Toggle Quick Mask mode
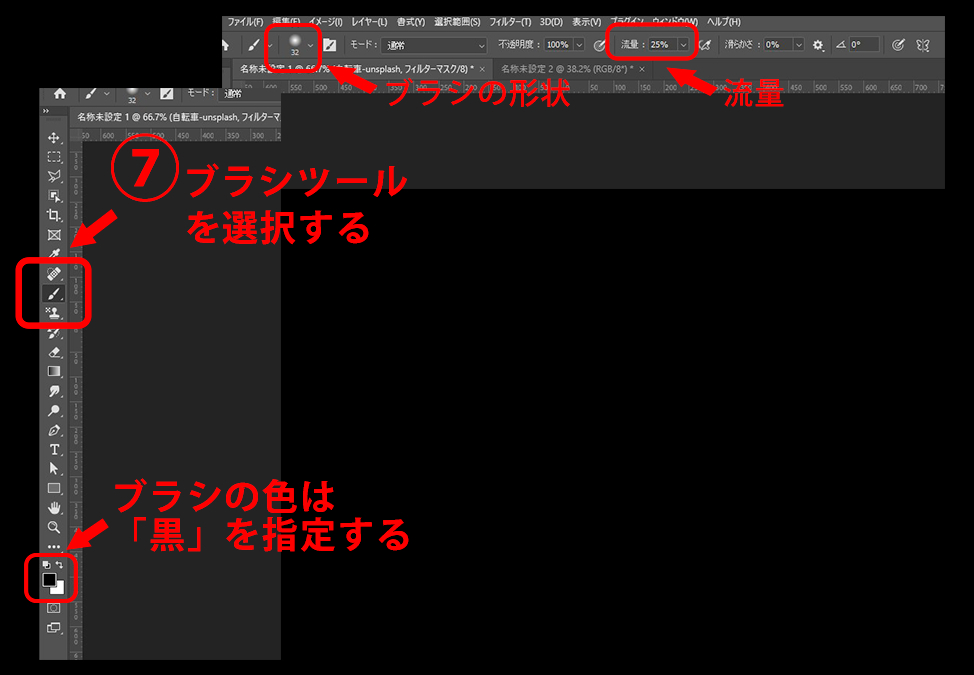 click(54, 608)
